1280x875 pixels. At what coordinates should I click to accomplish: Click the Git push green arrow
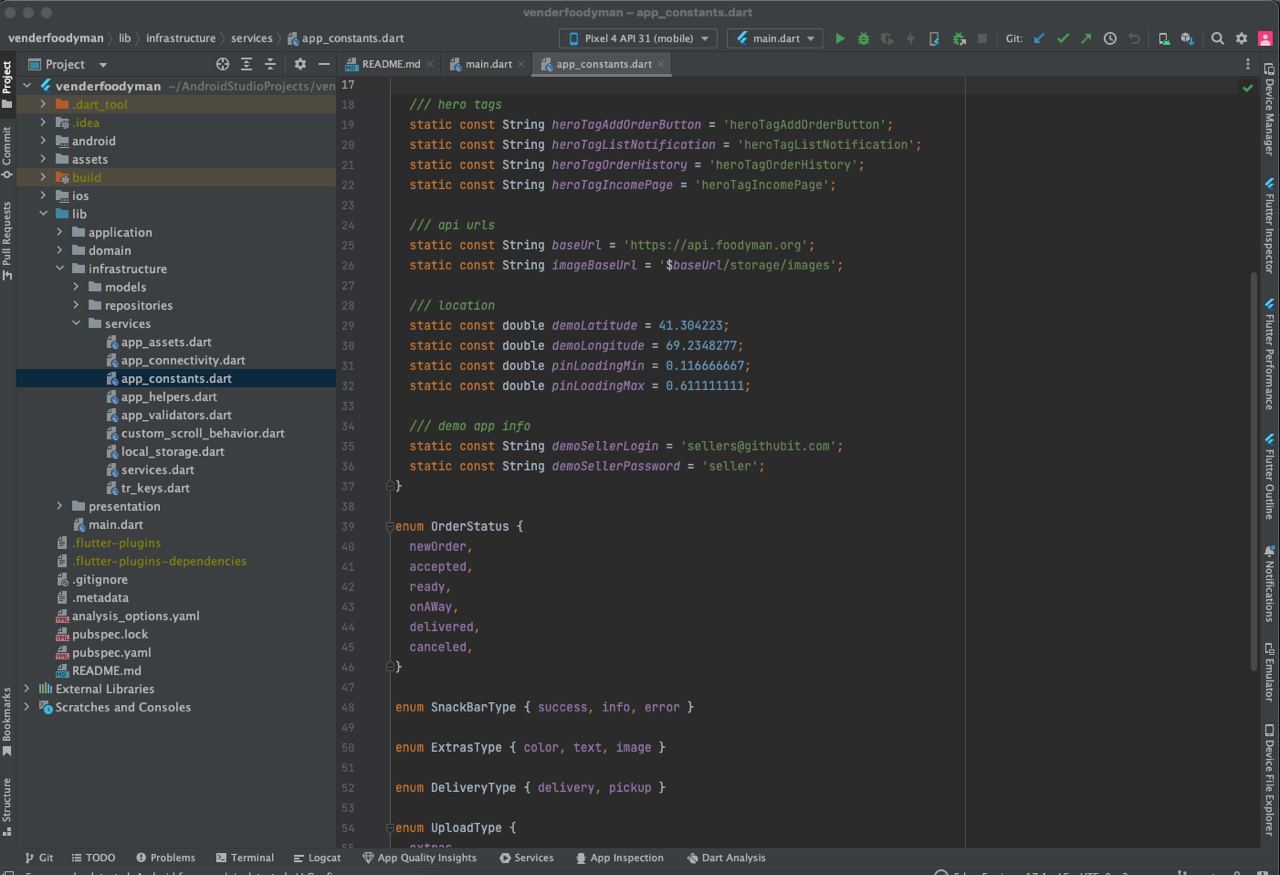click(x=1086, y=38)
